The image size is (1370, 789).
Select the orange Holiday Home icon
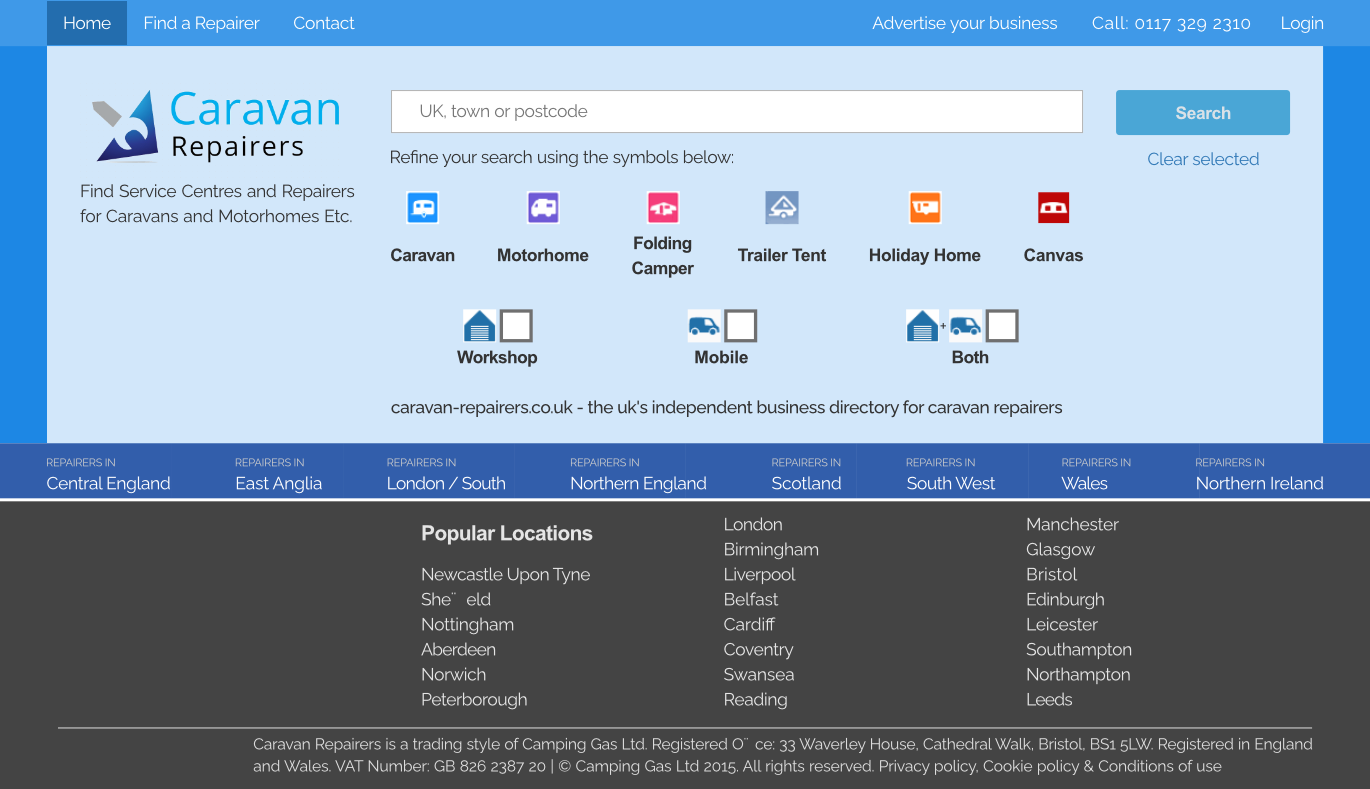[925, 208]
